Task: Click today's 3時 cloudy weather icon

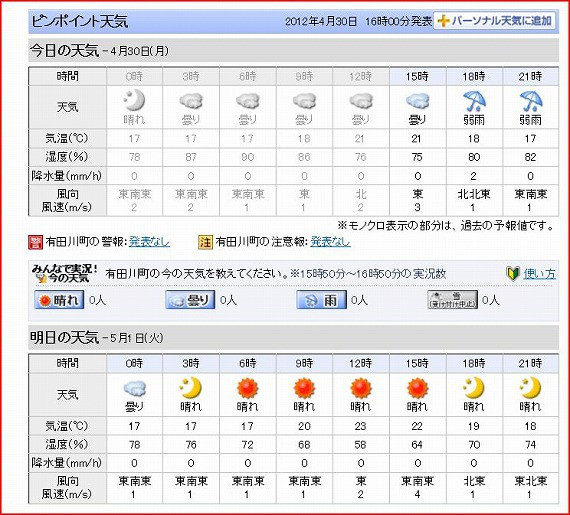Action: click(x=191, y=101)
